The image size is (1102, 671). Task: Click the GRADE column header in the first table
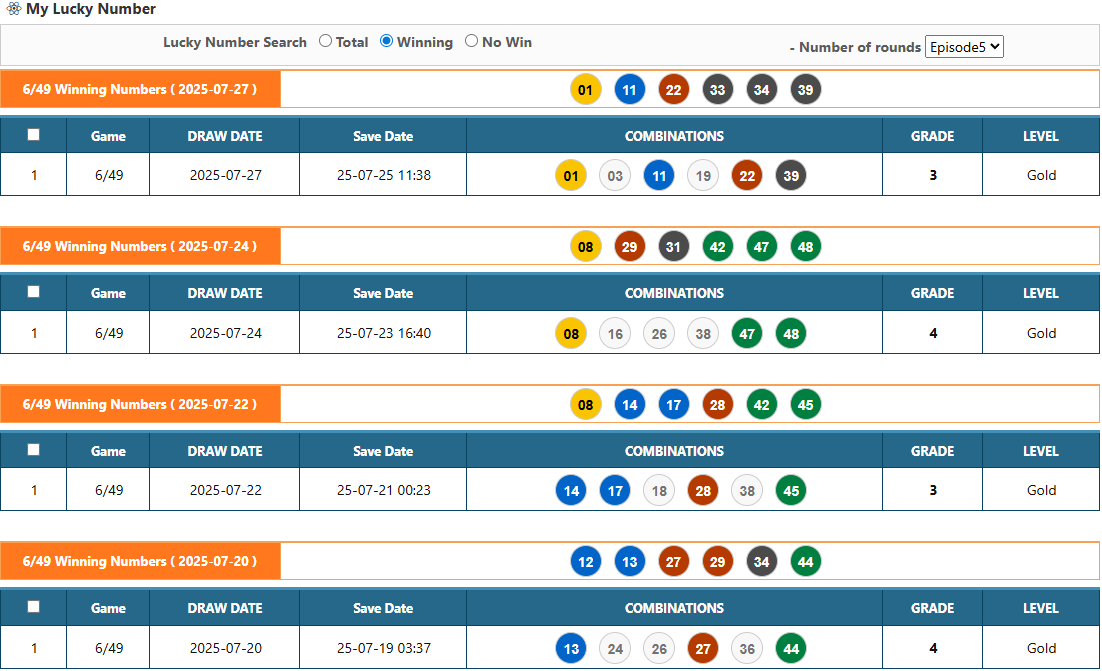[932, 136]
